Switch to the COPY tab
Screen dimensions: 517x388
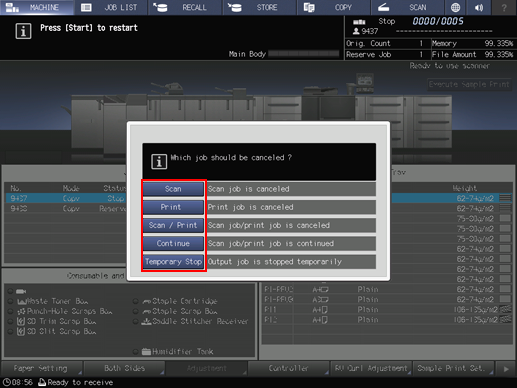(x=334, y=7)
